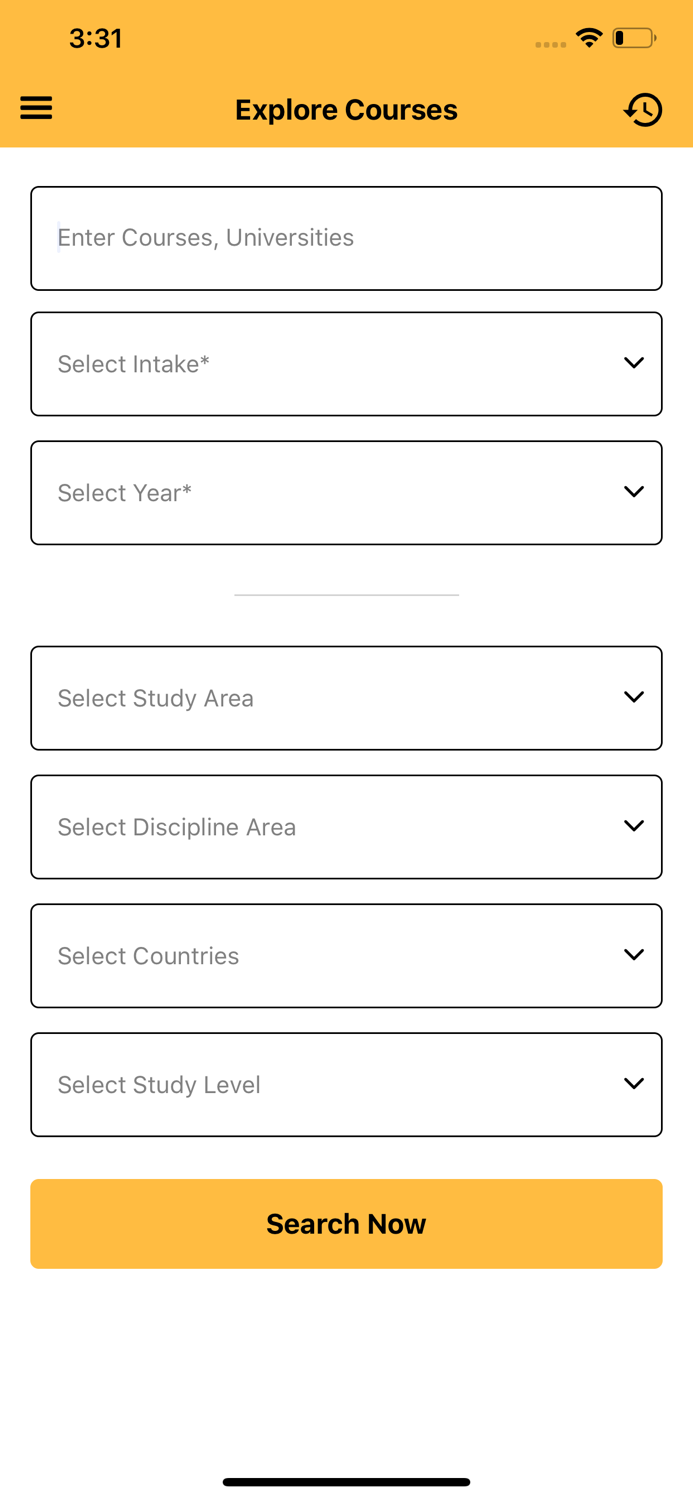
Task: Tap the divider line between filter sections
Action: tap(346, 594)
